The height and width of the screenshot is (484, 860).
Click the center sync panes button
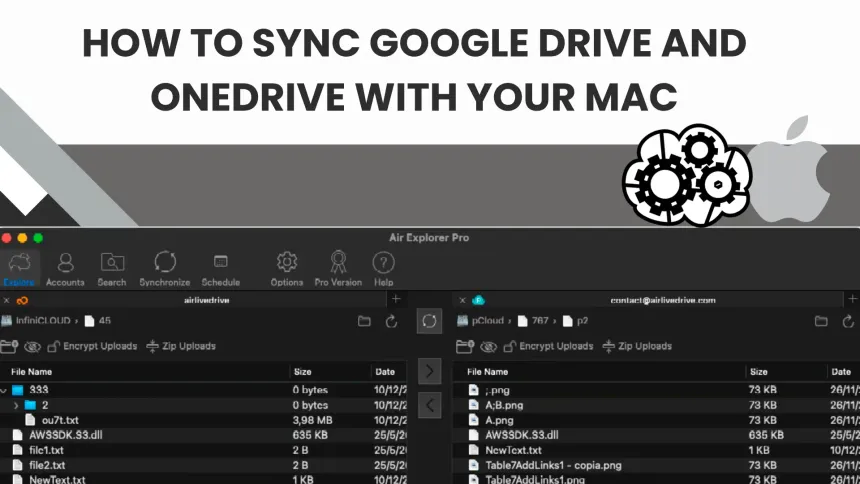coord(429,321)
